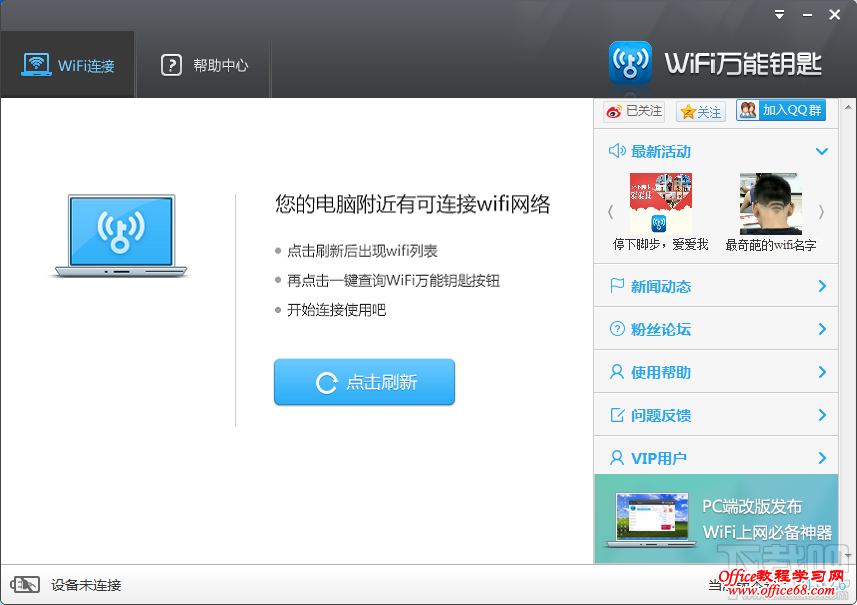857x605 pixels.
Task: Collapse the 最新活动 section chevron
Action: tap(822, 151)
